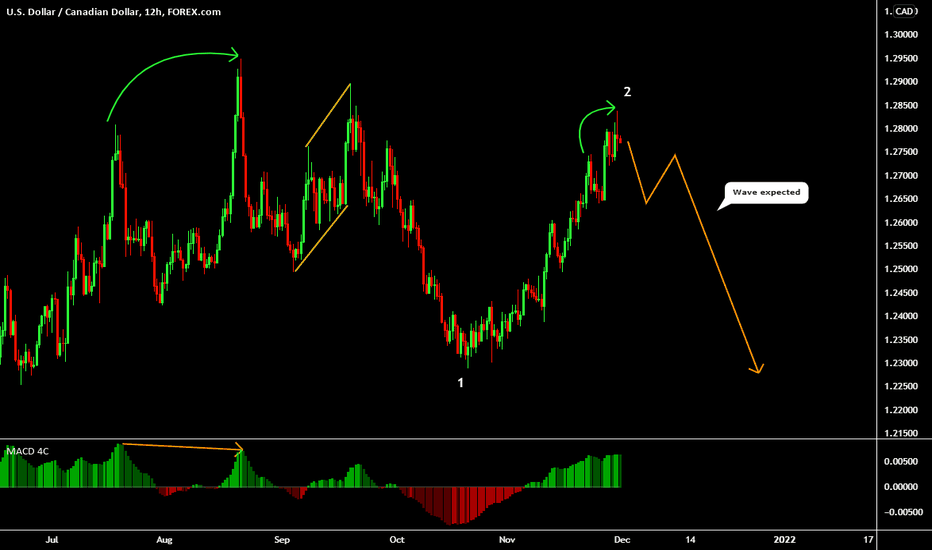This screenshot has width=932, height=550.
Task: Click the Dec label on time axis
Action: [622, 540]
